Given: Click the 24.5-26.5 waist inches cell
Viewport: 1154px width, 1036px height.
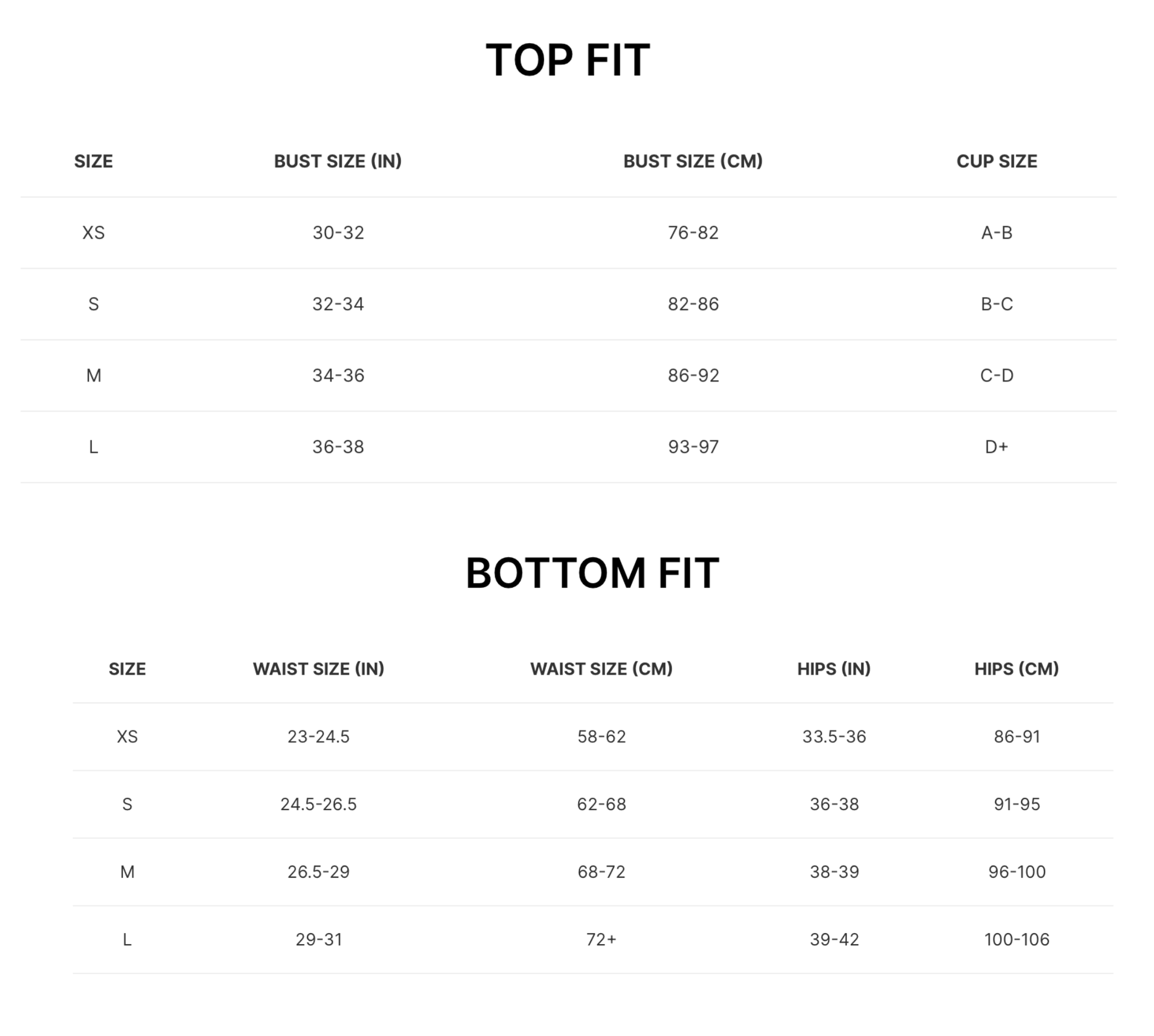Looking at the screenshot, I should pyautogui.click(x=318, y=805).
